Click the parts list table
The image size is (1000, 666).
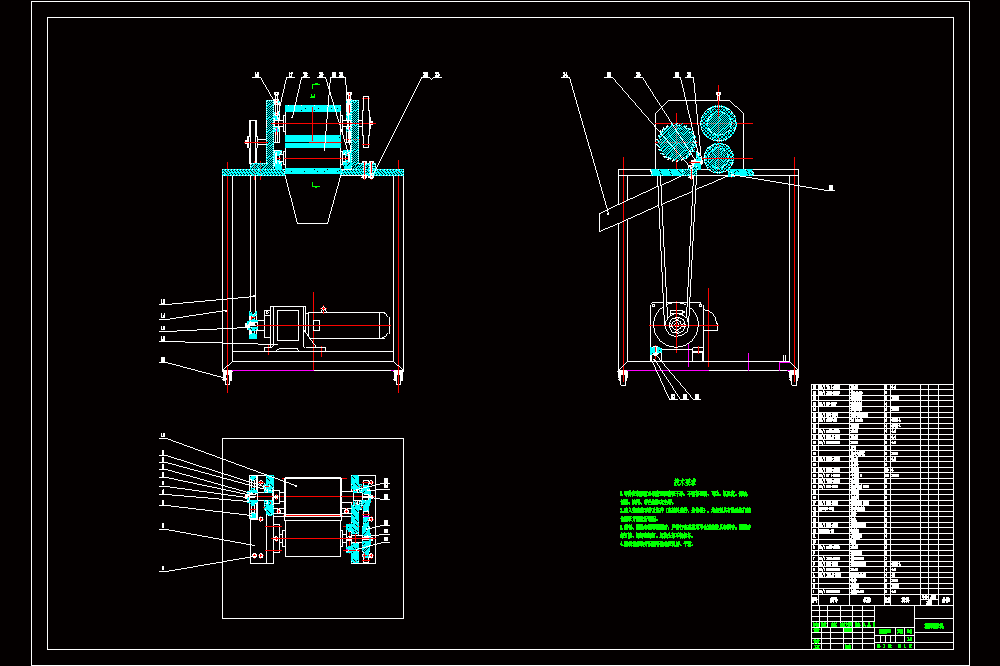(882, 494)
